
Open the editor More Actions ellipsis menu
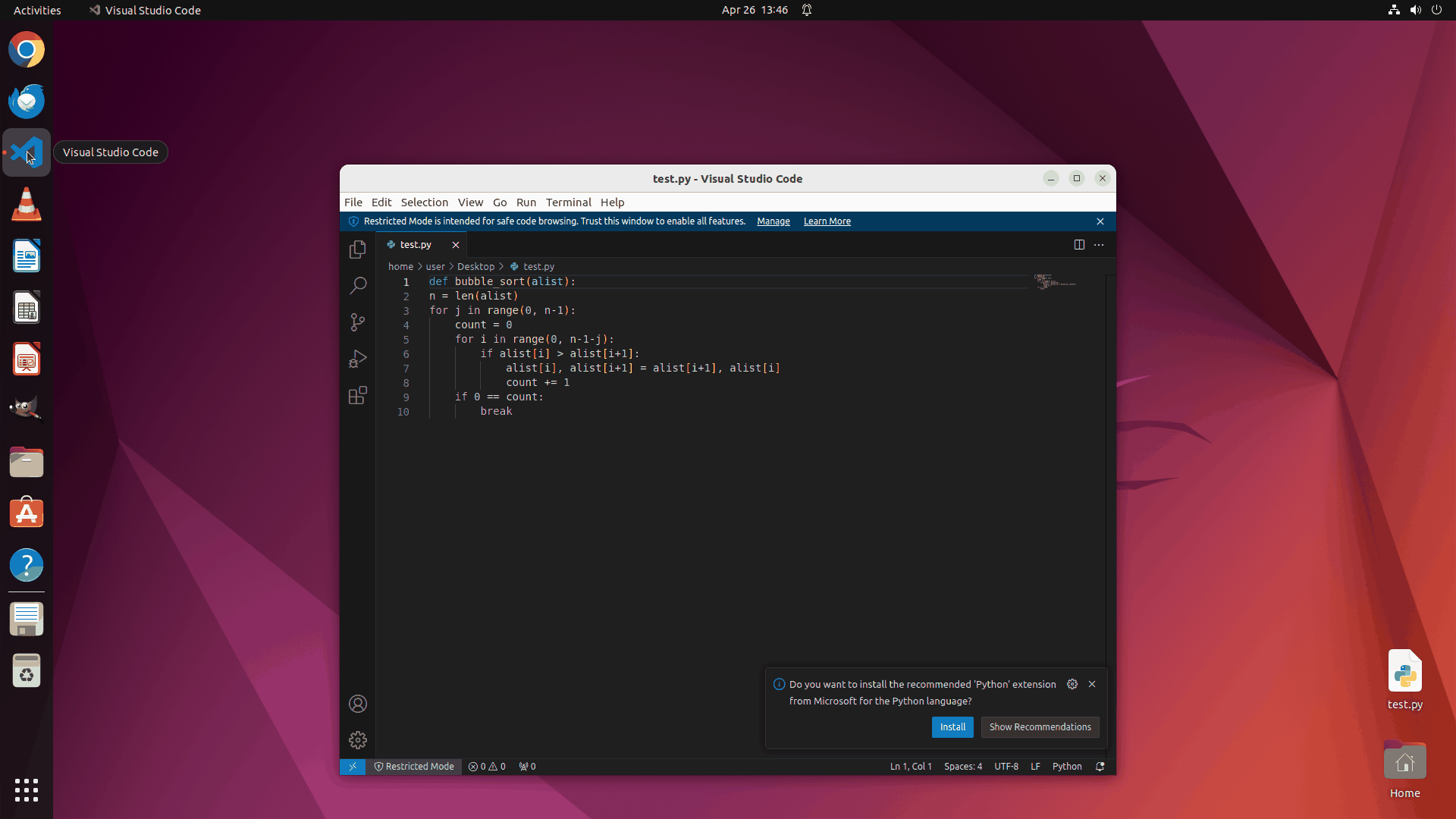1099,244
